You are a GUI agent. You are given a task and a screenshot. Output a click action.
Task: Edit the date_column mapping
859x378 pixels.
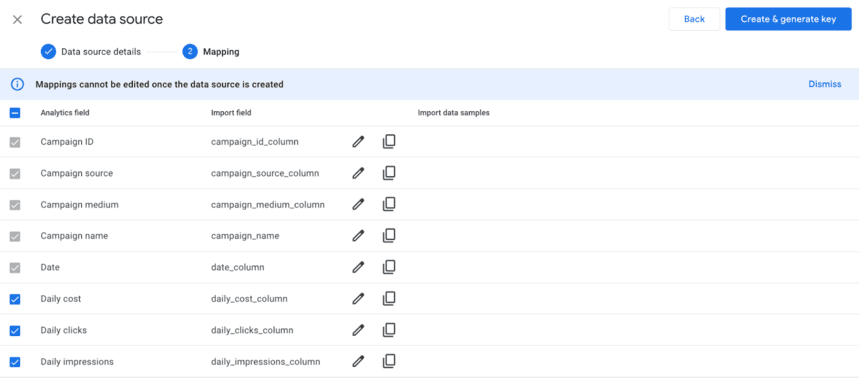pos(358,267)
